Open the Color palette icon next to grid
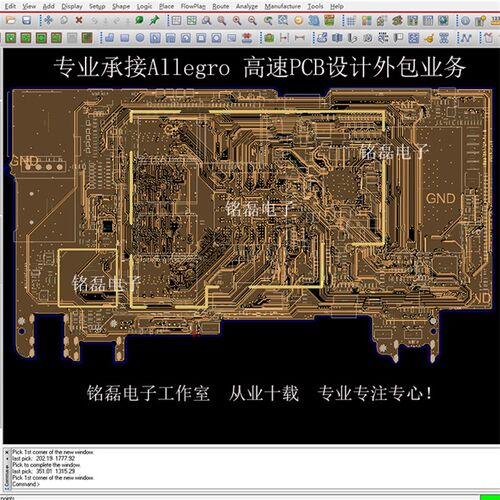Viewport: 500px width, 500px height. [x=366, y=21]
